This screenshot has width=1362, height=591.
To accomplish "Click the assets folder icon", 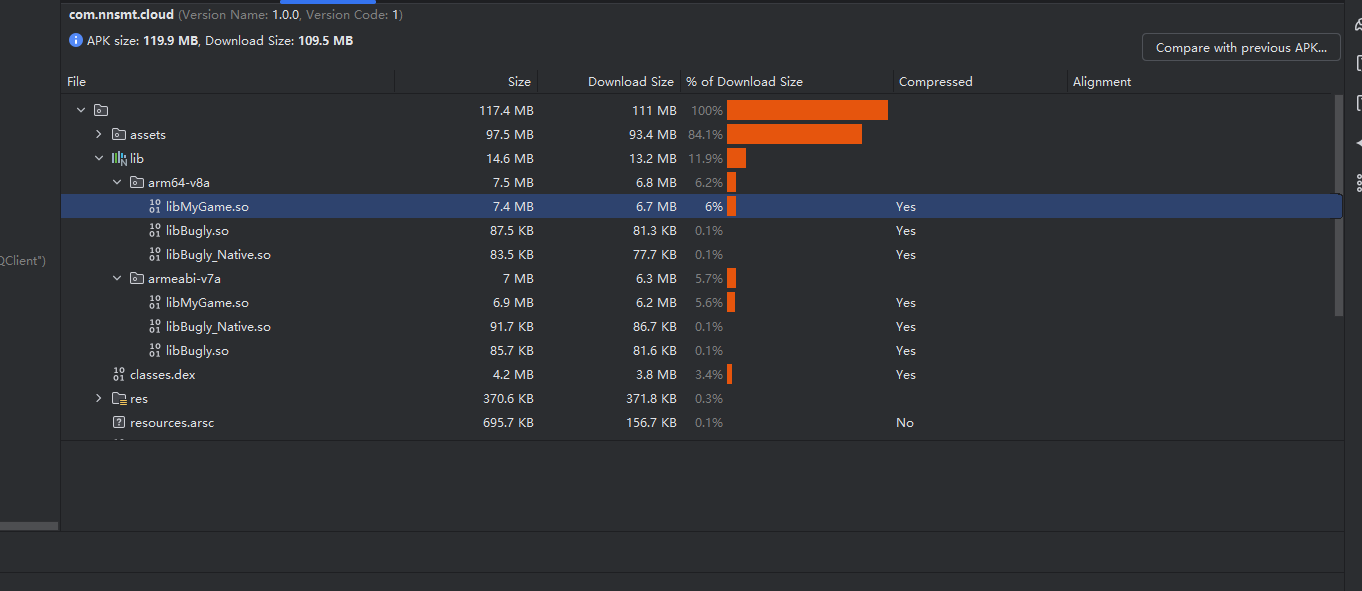I will tap(119, 134).
